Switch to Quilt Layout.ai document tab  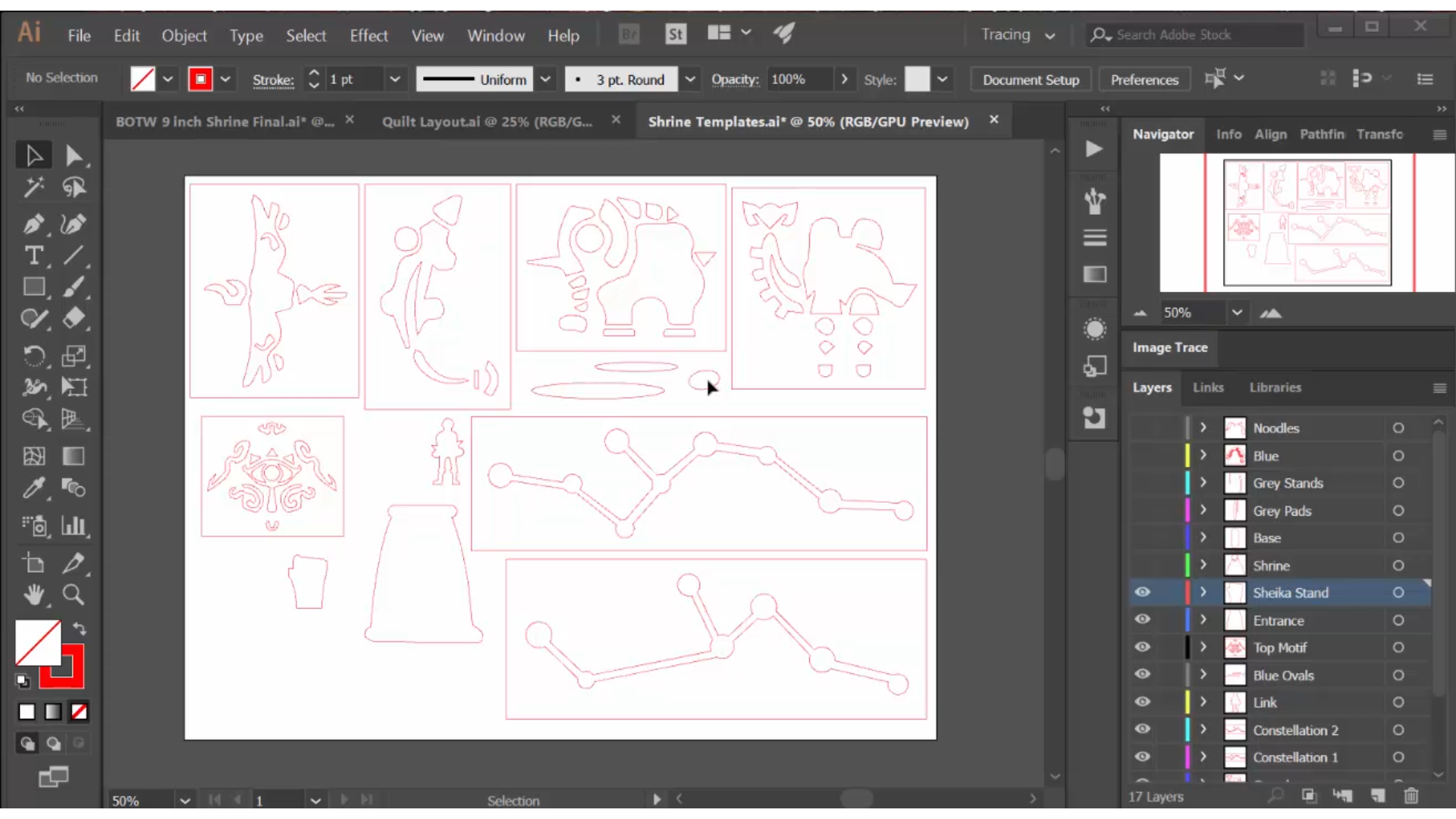point(487,121)
